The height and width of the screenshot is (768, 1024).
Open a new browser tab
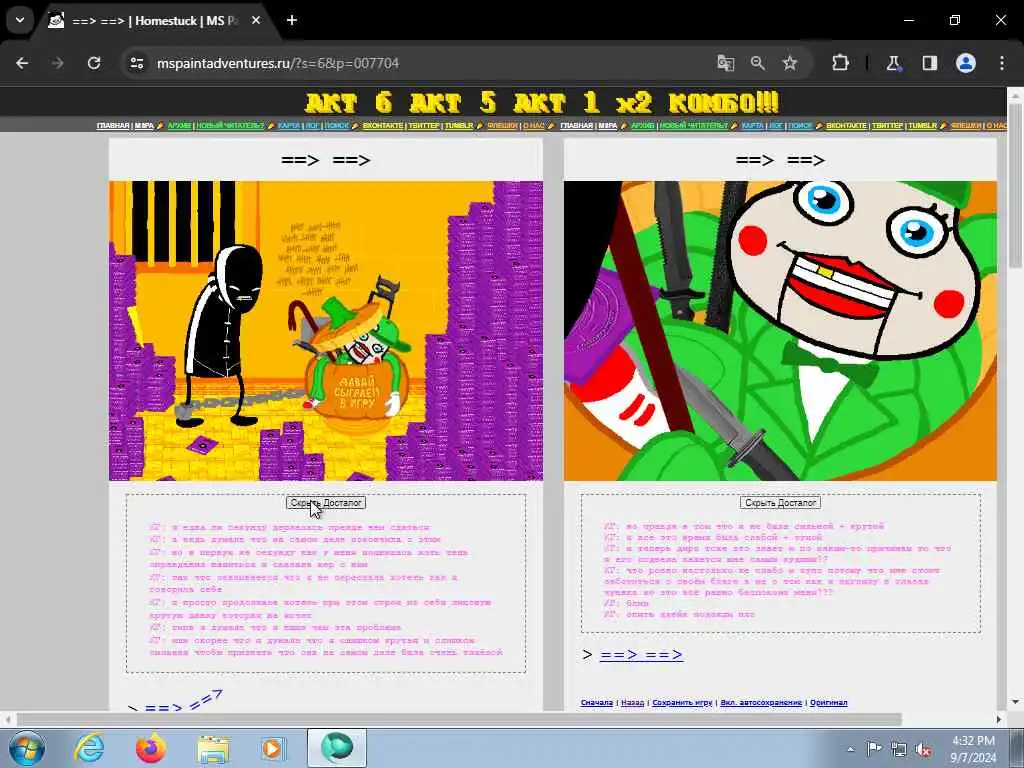[292, 21]
